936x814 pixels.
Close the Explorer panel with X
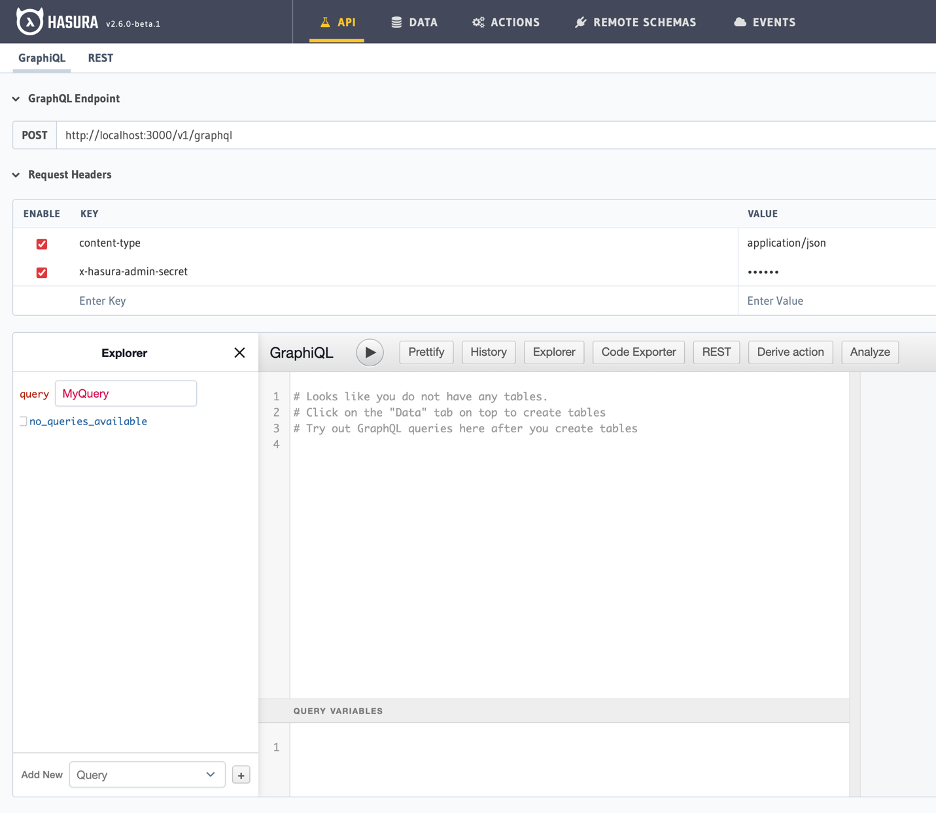pos(239,353)
